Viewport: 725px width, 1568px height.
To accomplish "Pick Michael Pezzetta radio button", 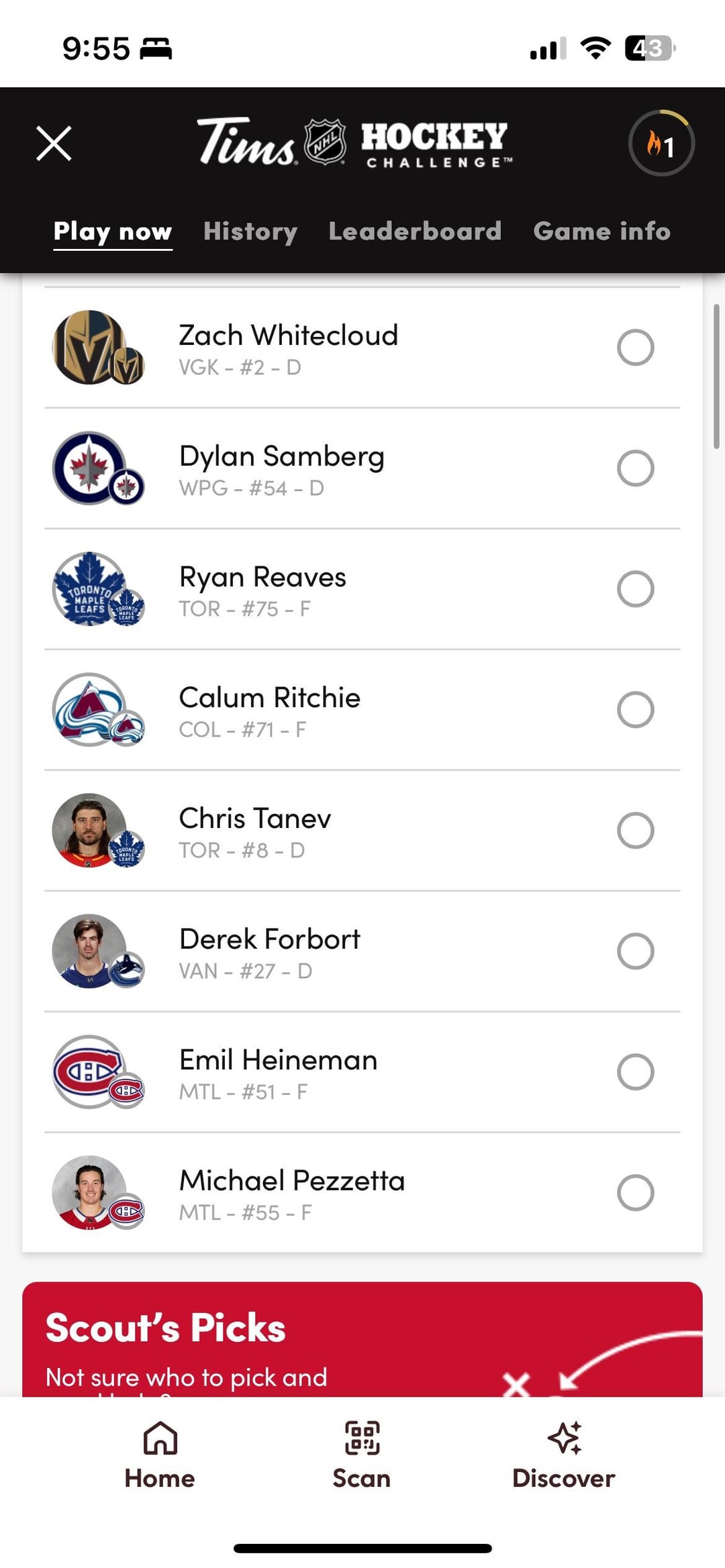I will click(x=635, y=1193).
